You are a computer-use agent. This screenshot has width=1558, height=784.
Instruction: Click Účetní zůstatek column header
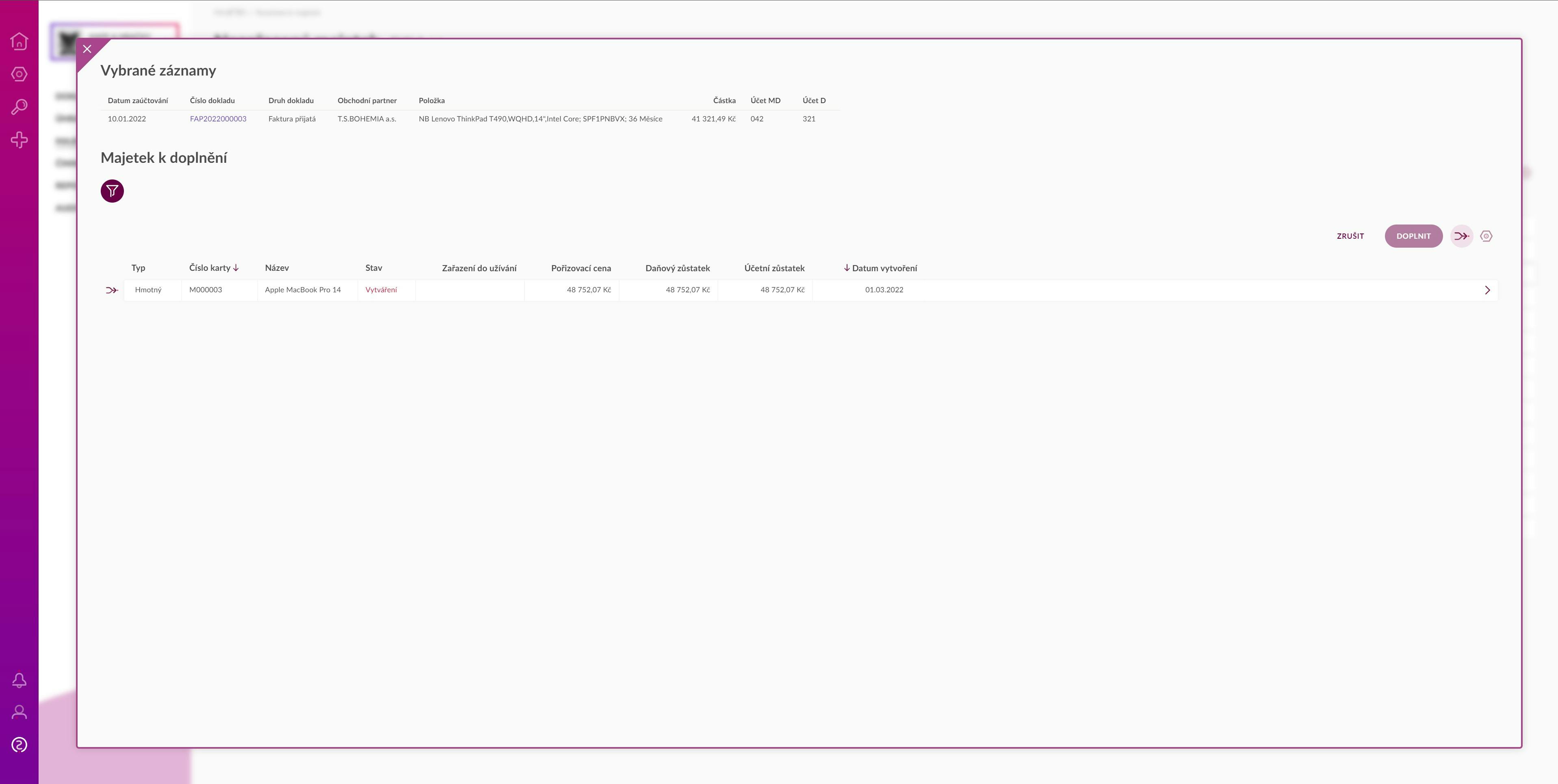[774, 268]
